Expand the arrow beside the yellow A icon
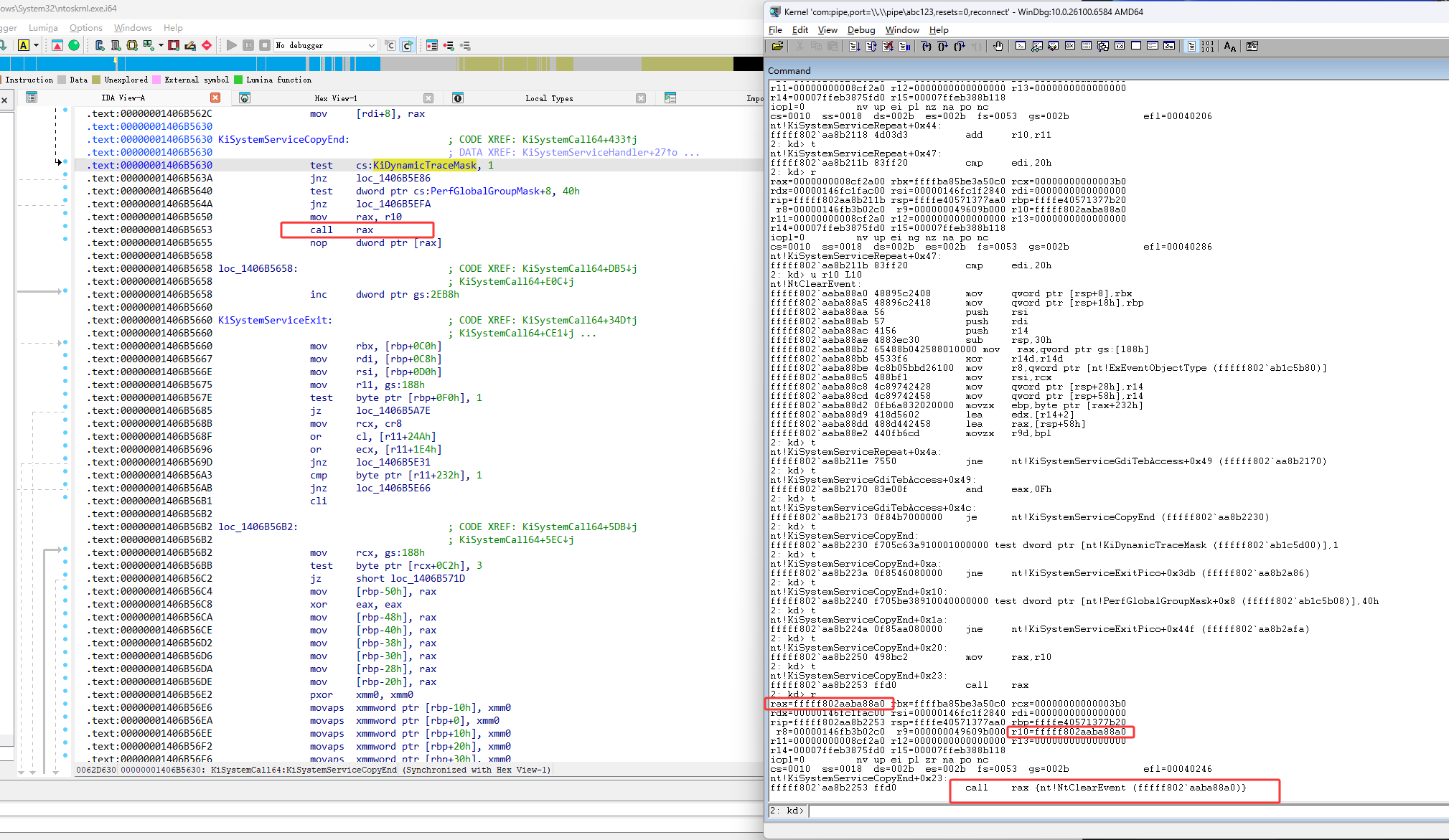This screenshot has width=1449, height=840. [x=36, y=45]
